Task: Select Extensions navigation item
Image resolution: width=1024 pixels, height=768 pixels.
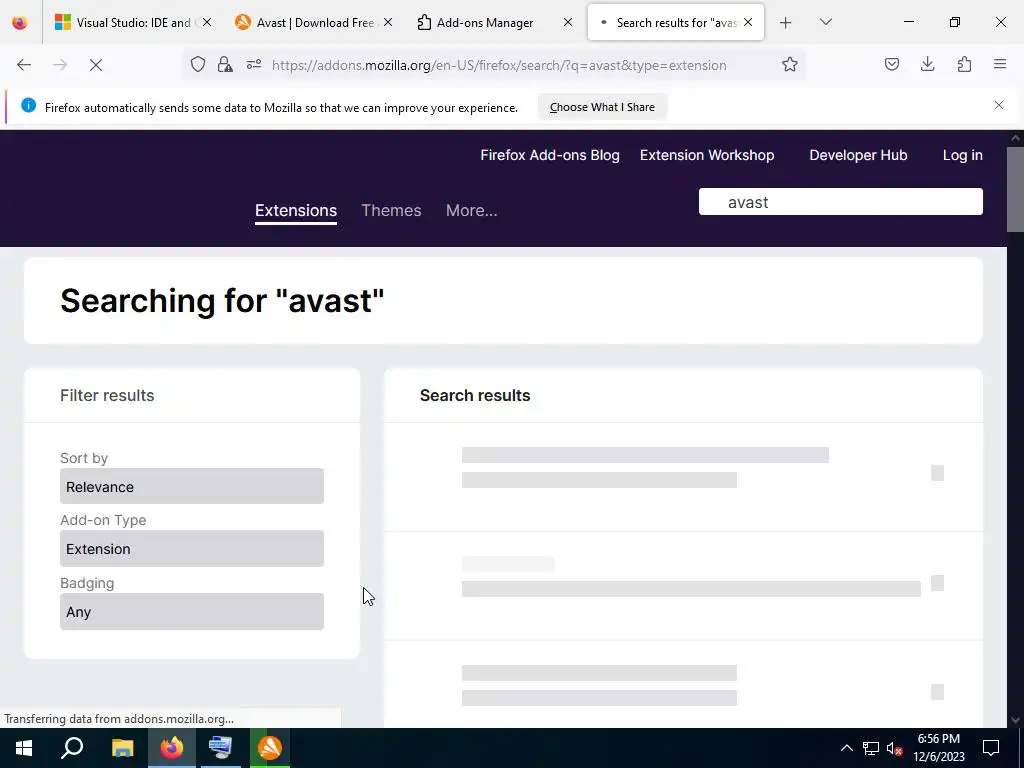Action: pyautogui.click(x=296, y=210)
